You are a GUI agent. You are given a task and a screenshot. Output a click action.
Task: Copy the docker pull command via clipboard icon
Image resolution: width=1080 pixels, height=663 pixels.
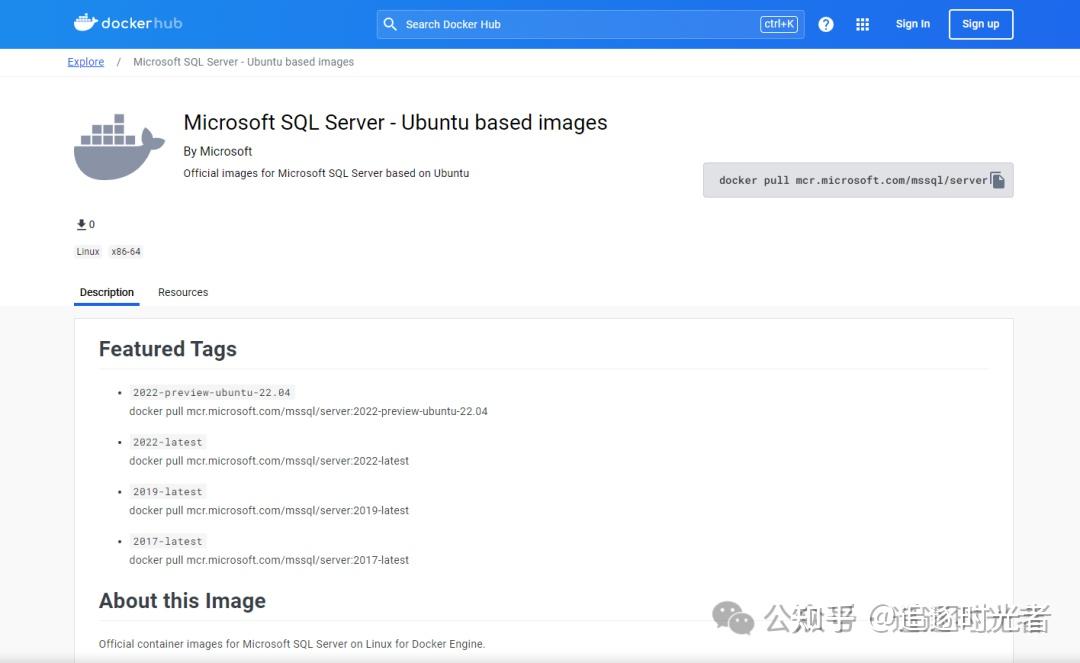998,179
